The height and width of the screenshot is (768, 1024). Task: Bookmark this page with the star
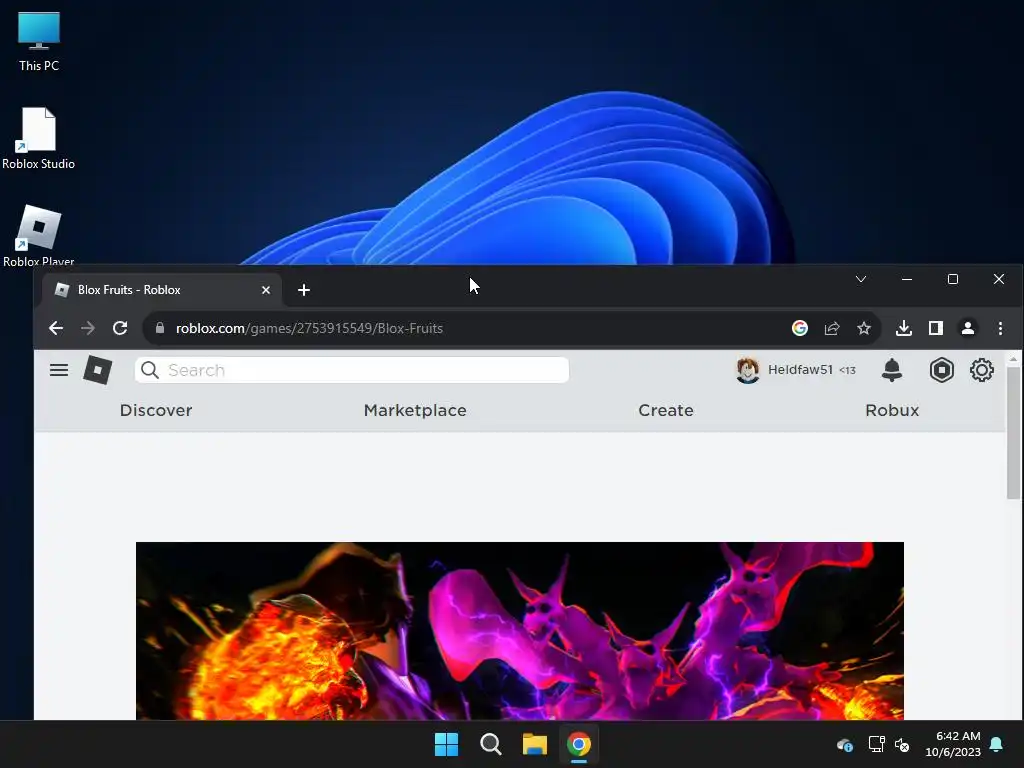pyautogui.click(x=864, y=328)
